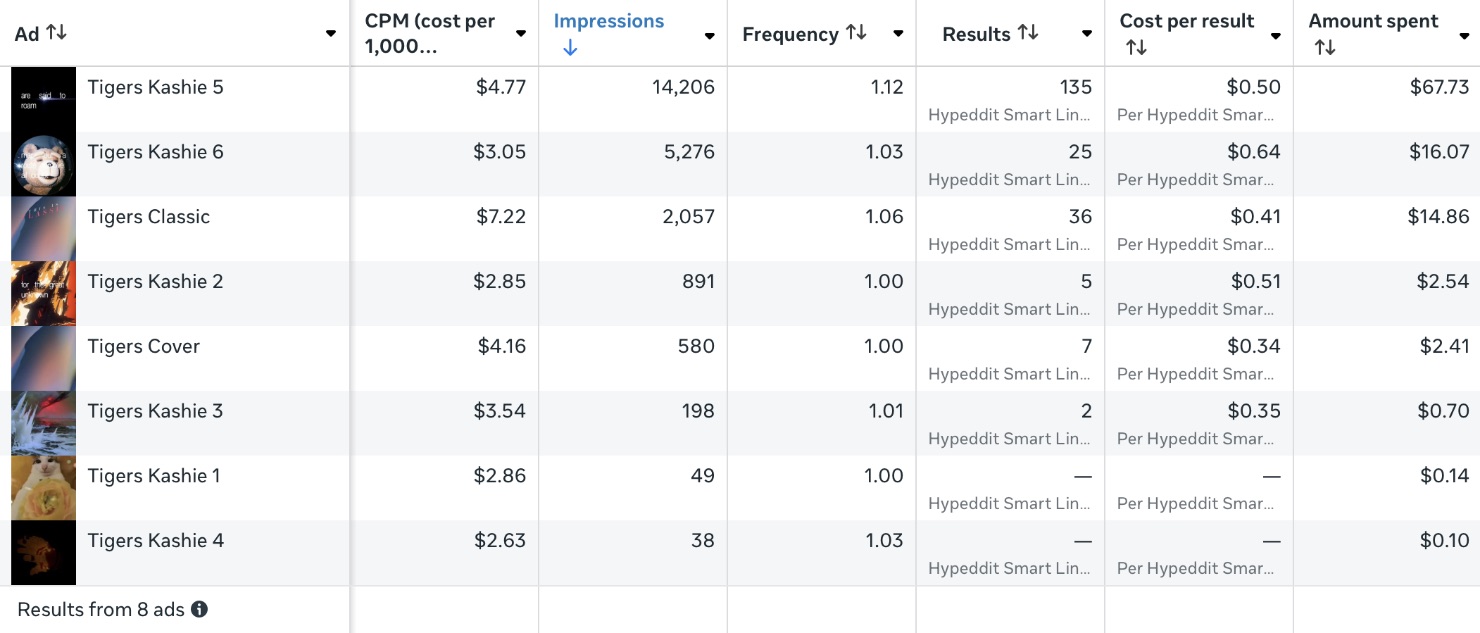Open Cost per result column dropdown
The image size is (1480, 633).
pyautogui.click(x=1276, y=36)
